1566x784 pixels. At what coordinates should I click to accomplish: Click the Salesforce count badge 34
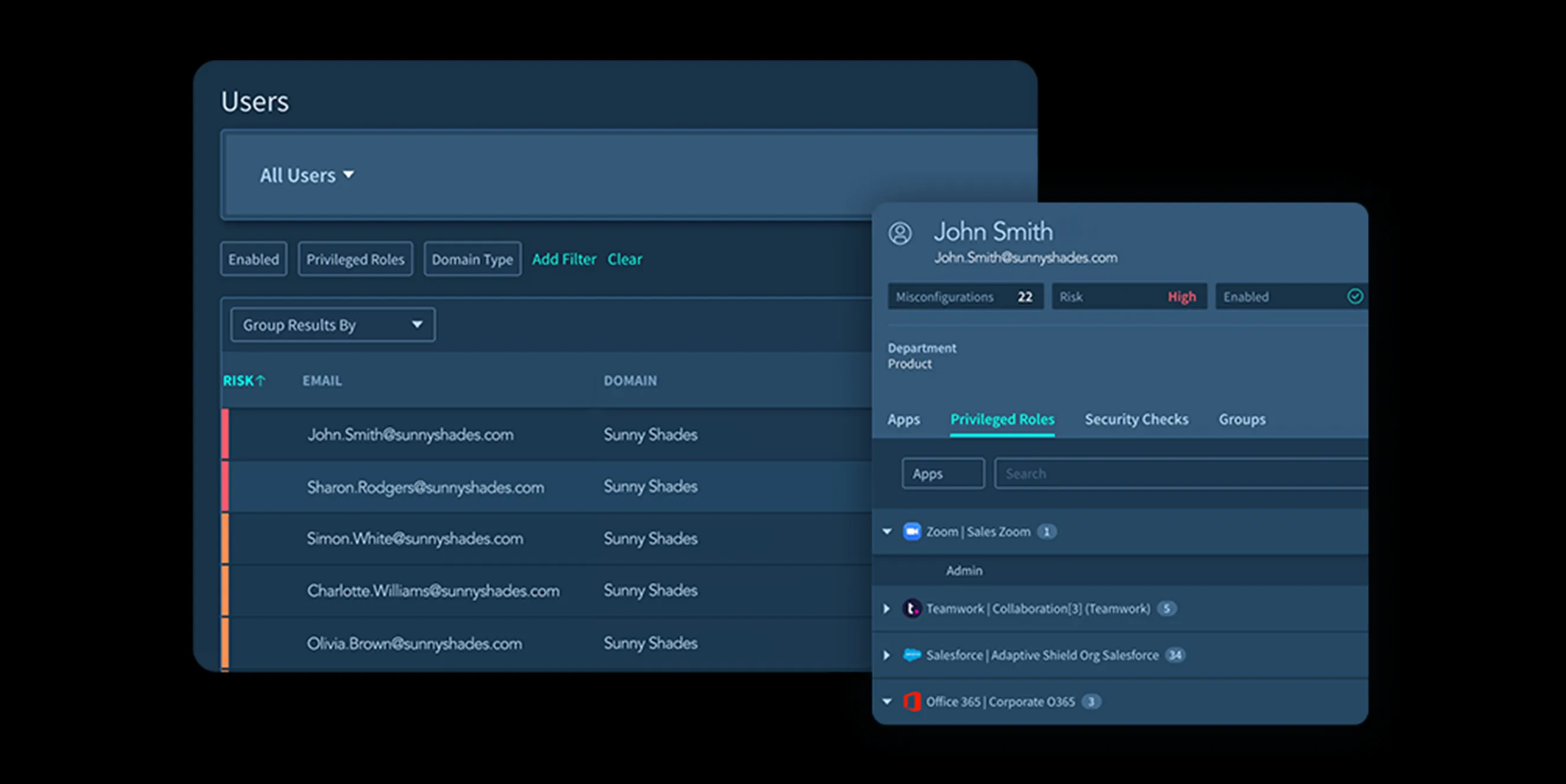coord(1175,655)
